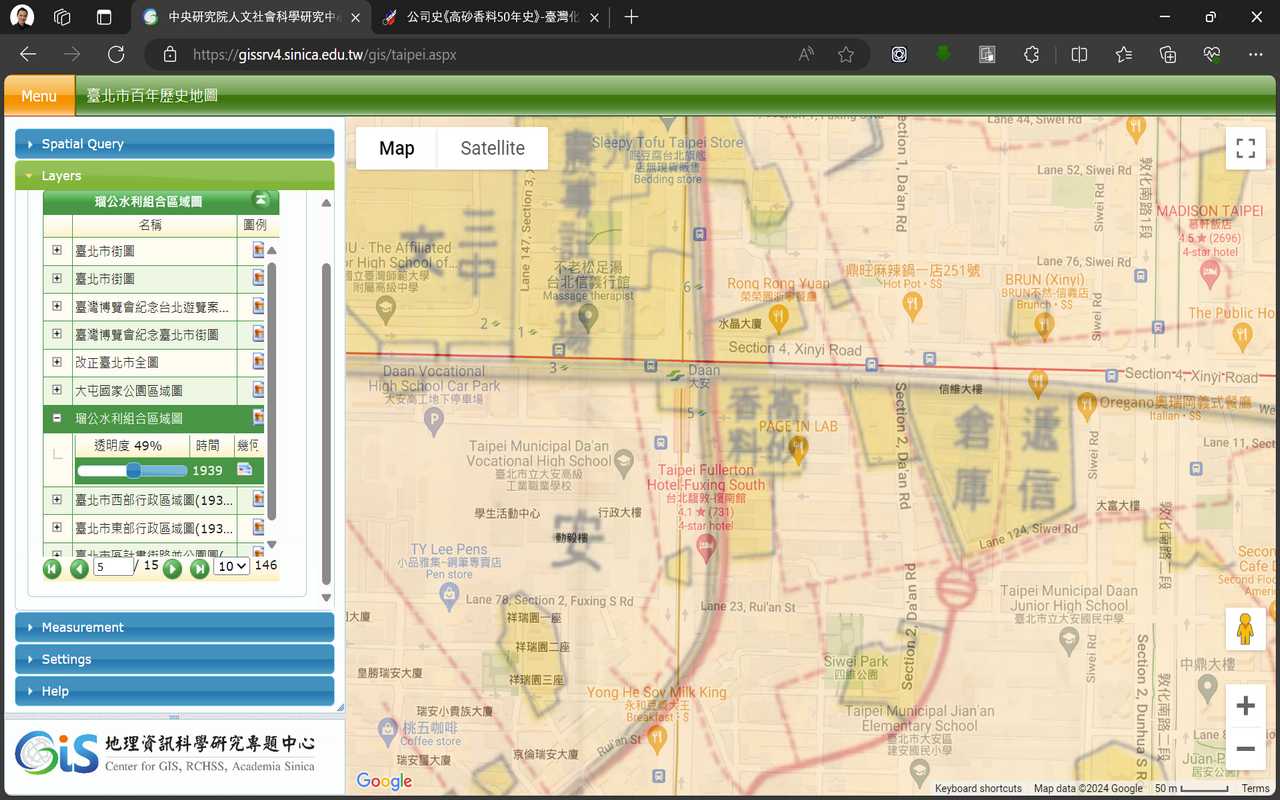
Task: Select the Map base view
Action: pyautogui.click(x=396, y=148)
